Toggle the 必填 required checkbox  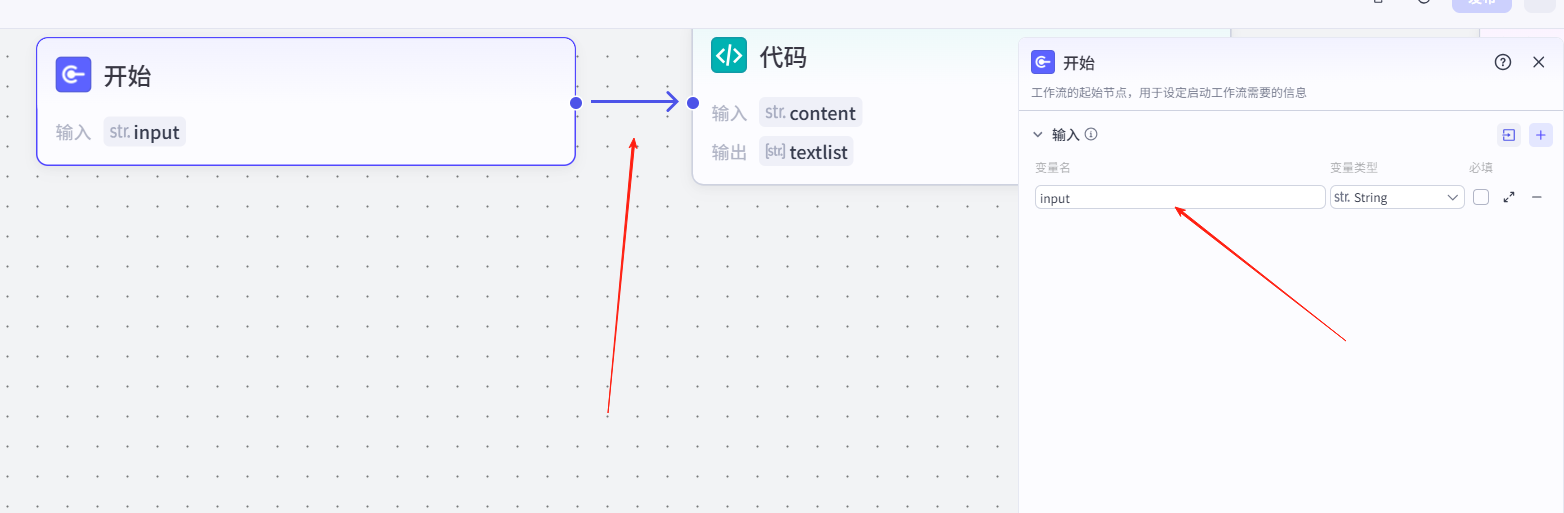pos(1481,197)
